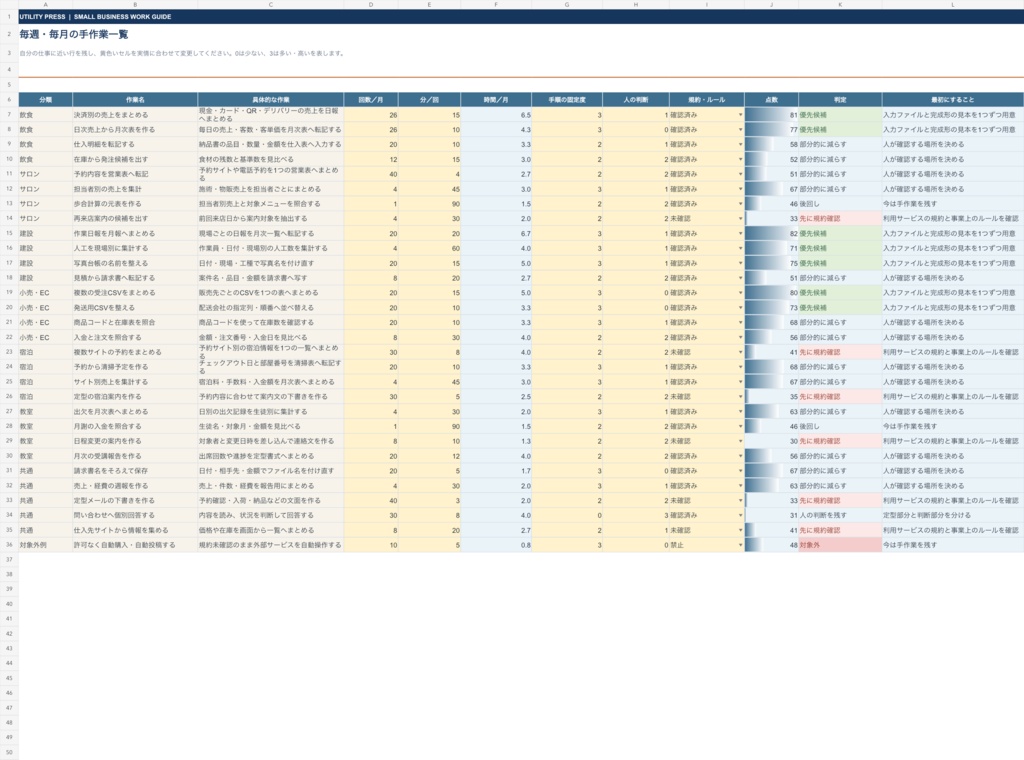The image size is (1024, 760).
Task: Select the cell 担当者別の売上を集計
Action: [135, 189]
